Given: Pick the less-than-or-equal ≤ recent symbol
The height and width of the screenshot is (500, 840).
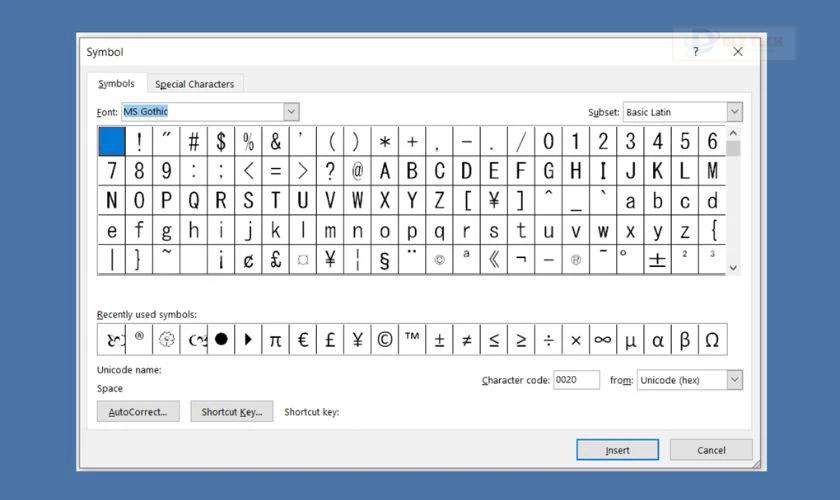Looking at the screenshot, I should click(x=494, y=339).
